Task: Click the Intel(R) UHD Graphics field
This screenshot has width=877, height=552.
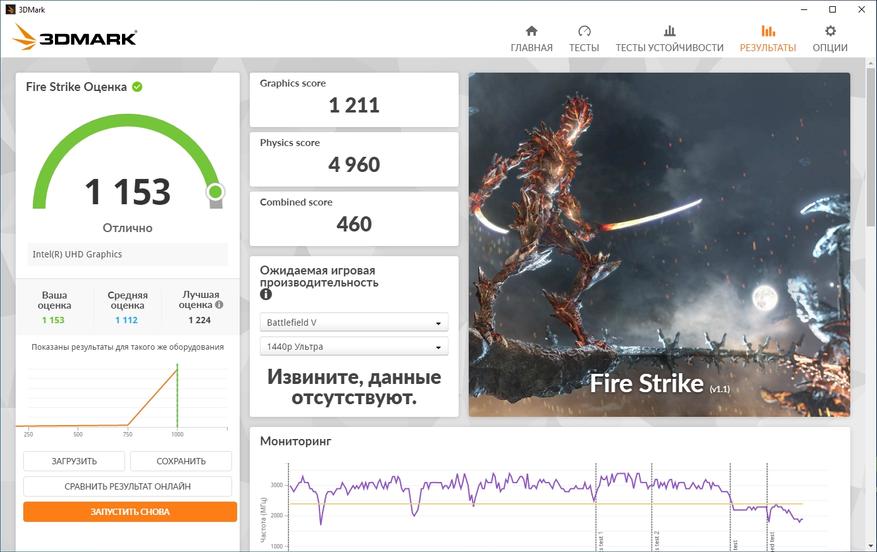Action: [x=128, y=254]
